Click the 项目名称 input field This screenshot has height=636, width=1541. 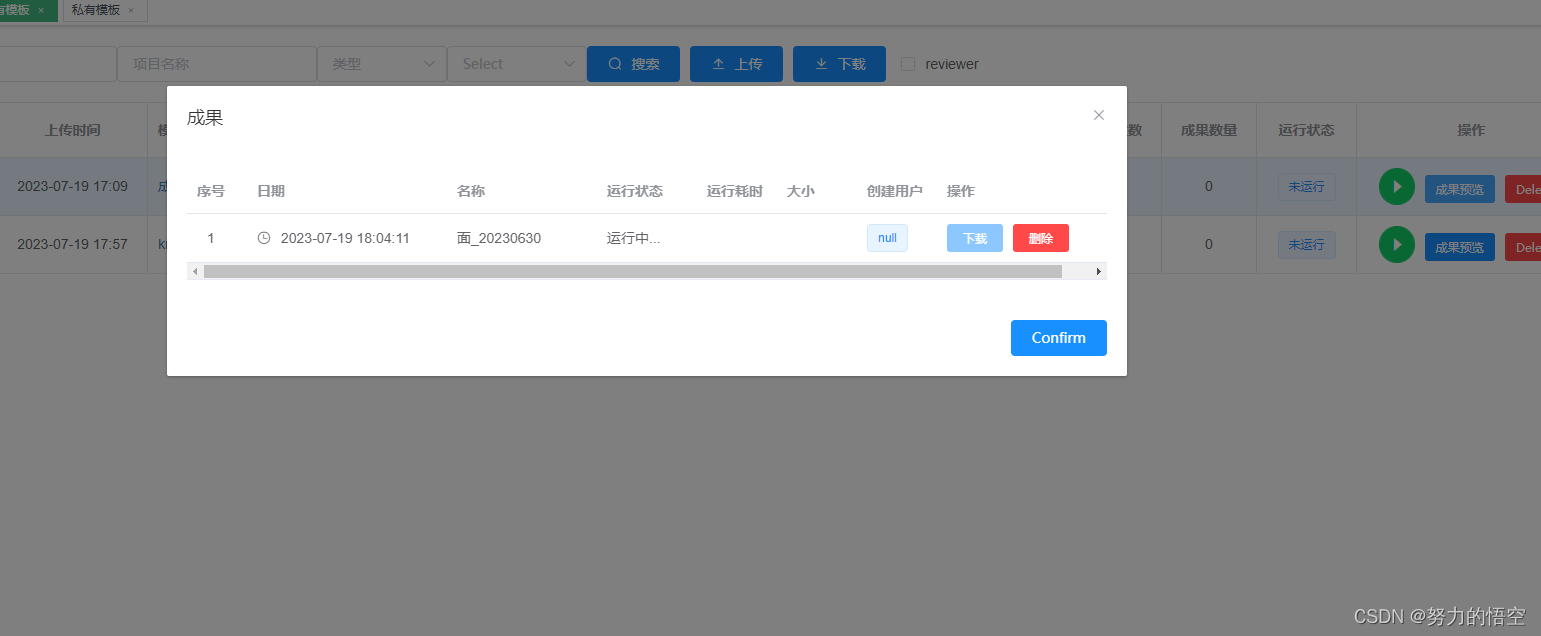[217, 64]
